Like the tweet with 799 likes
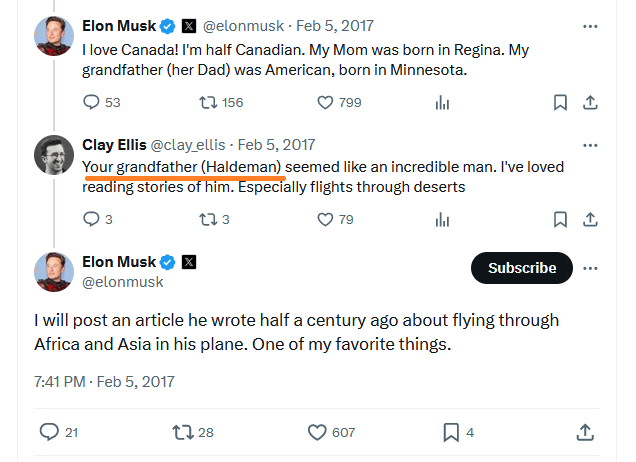The height and width of the screenshot is (462, 636). pos(325,102)
